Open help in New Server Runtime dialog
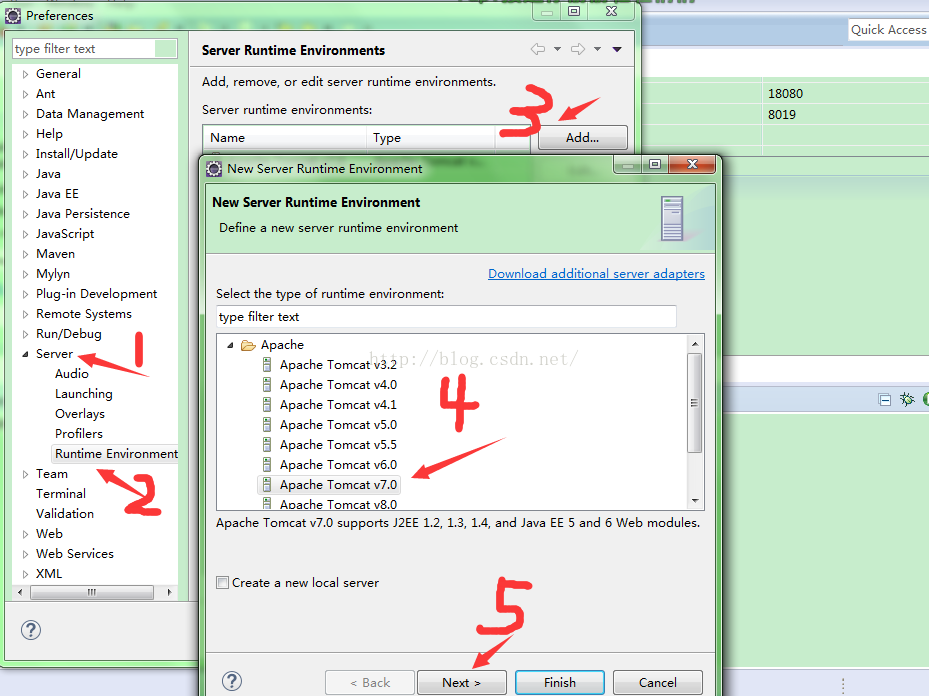The width and height of the screenshot is (929, 696). (232, 681)
